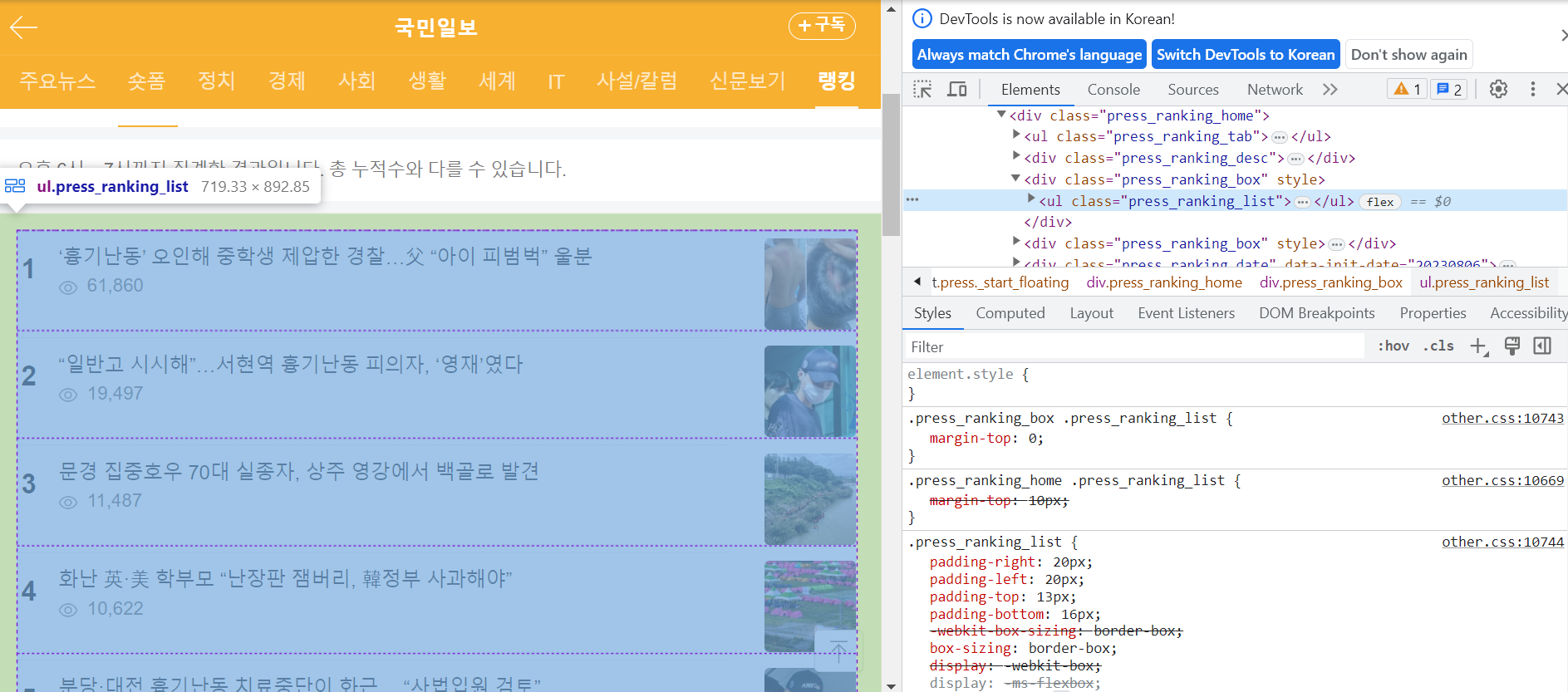Expand collapsed ellipsis in press_ranking_tab row
This screenshot has height=692, width=1568.
1280,137
